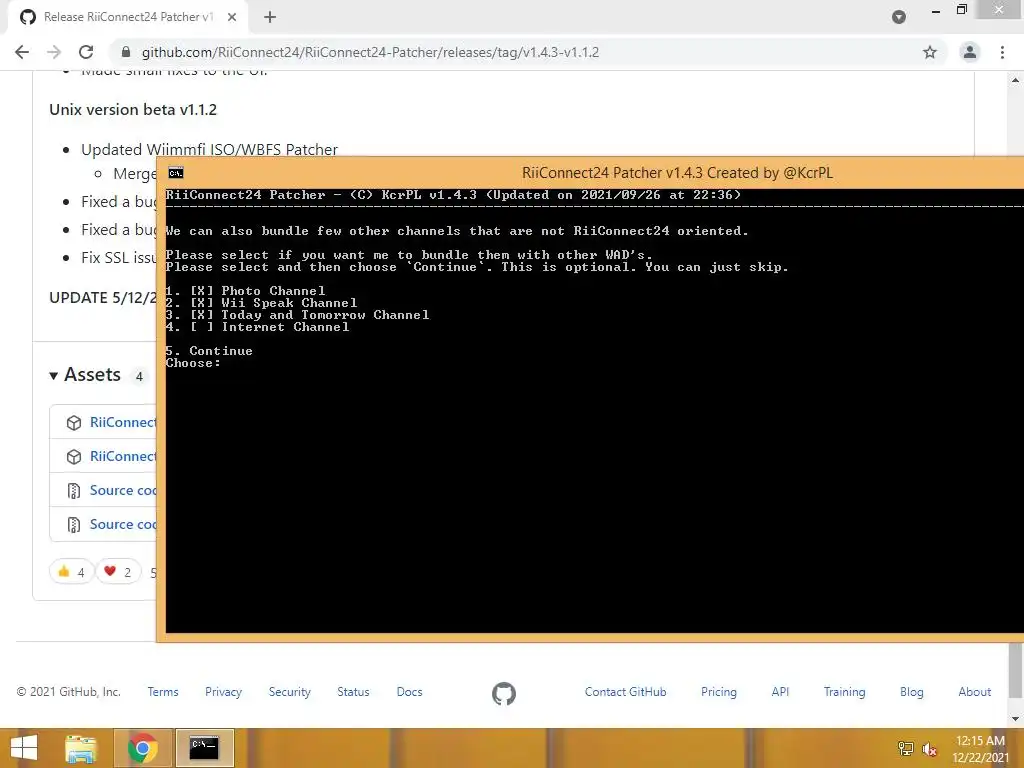Image resolution: width=1024 pixels, height=768 pixels.
Task: Open a new Chrome tab
Action: click(x=270, y=17)
